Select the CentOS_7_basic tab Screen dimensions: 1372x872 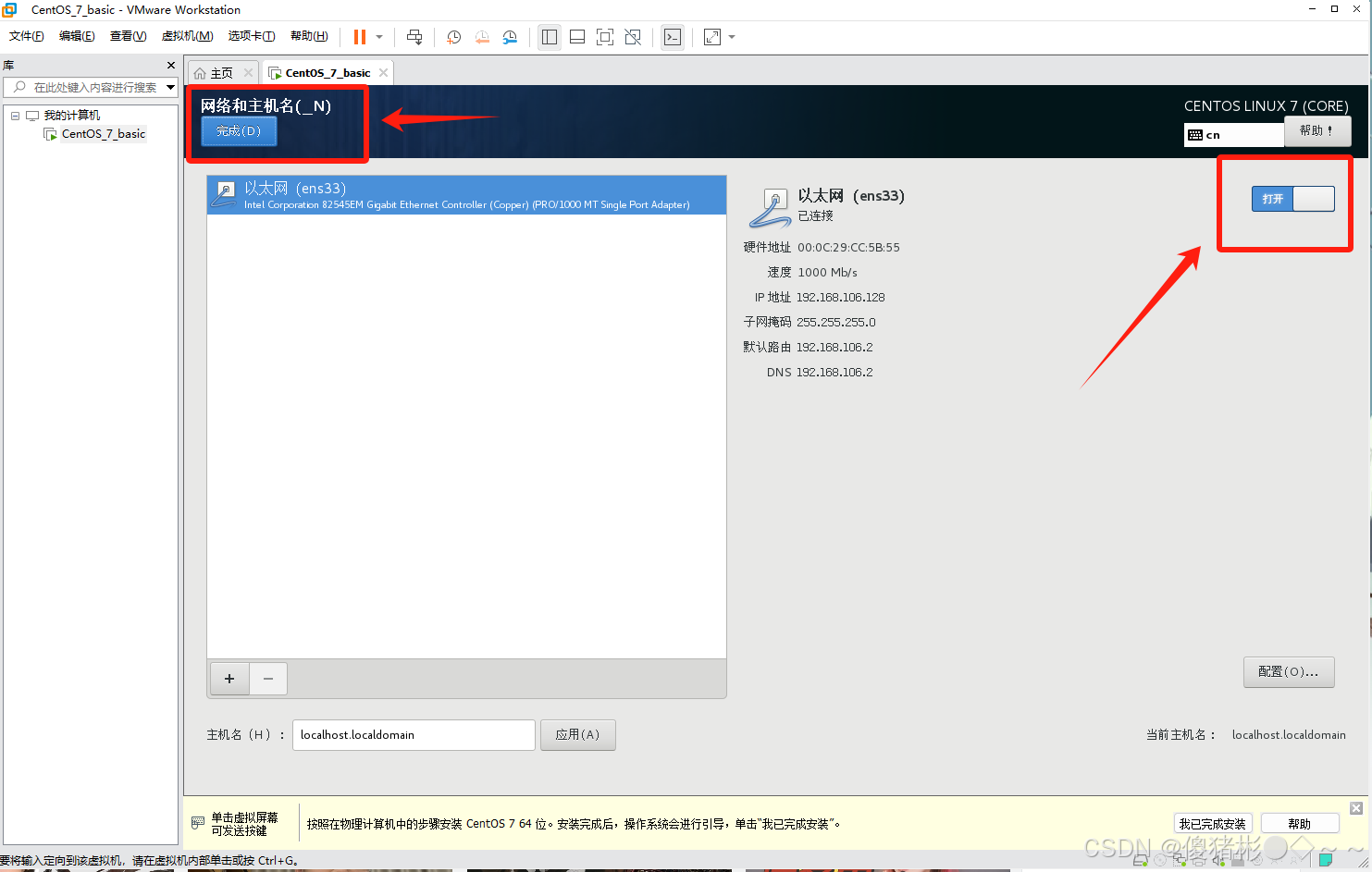pyautogui.click(x=328, y=73)
